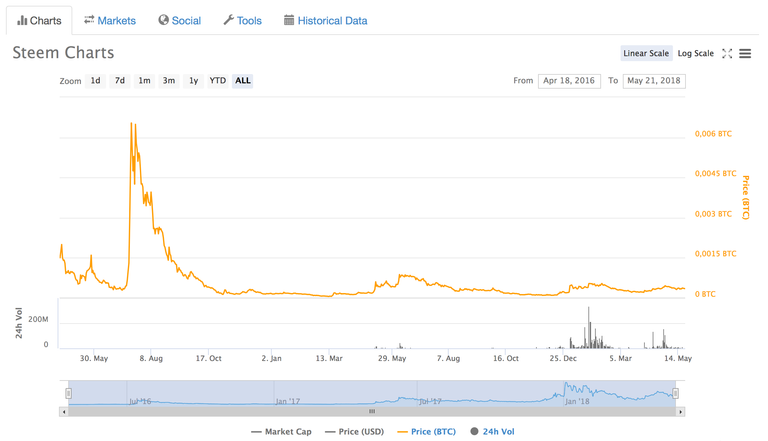The height and width of the screenshot is (441, 768).
Task: Click the 13. Mar date label
Action: point(329,359)
